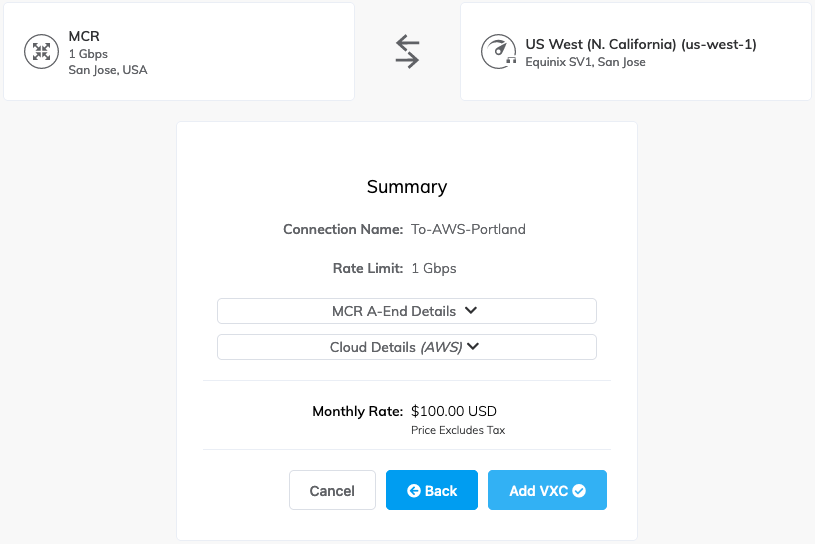Click the Equinix SV1, San Jose location text
The width and height of the screenshot is (815, 544).
585,62
